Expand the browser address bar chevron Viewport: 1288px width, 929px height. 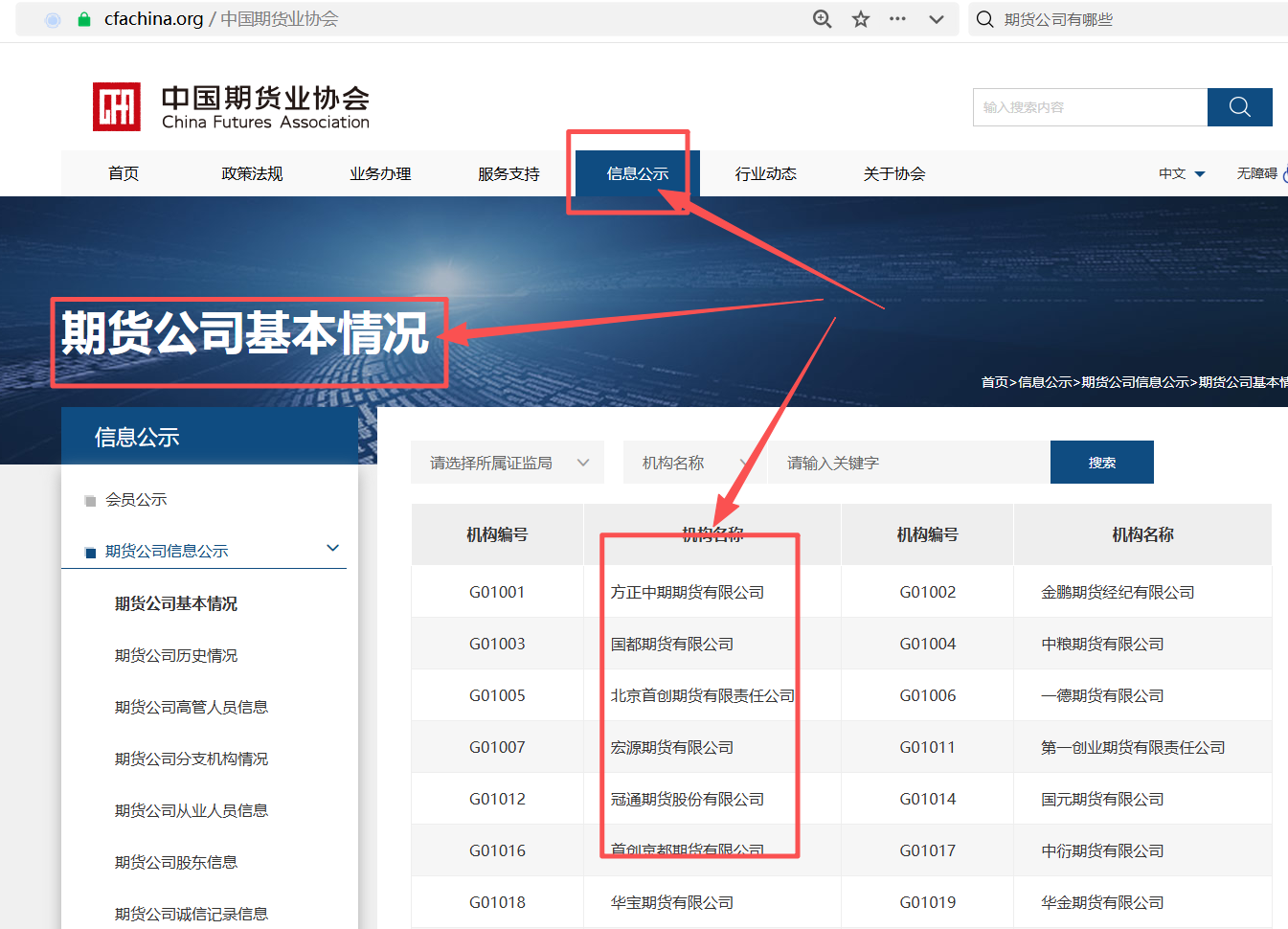pos(937,19)
